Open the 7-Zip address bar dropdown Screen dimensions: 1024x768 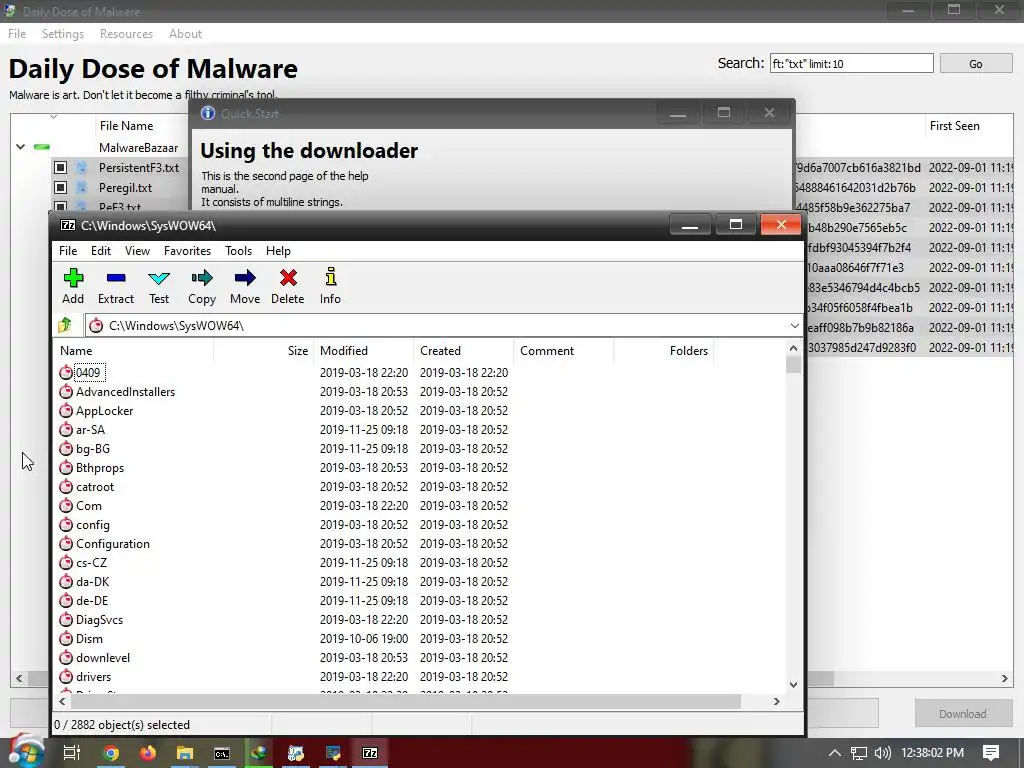coord(794,325)
